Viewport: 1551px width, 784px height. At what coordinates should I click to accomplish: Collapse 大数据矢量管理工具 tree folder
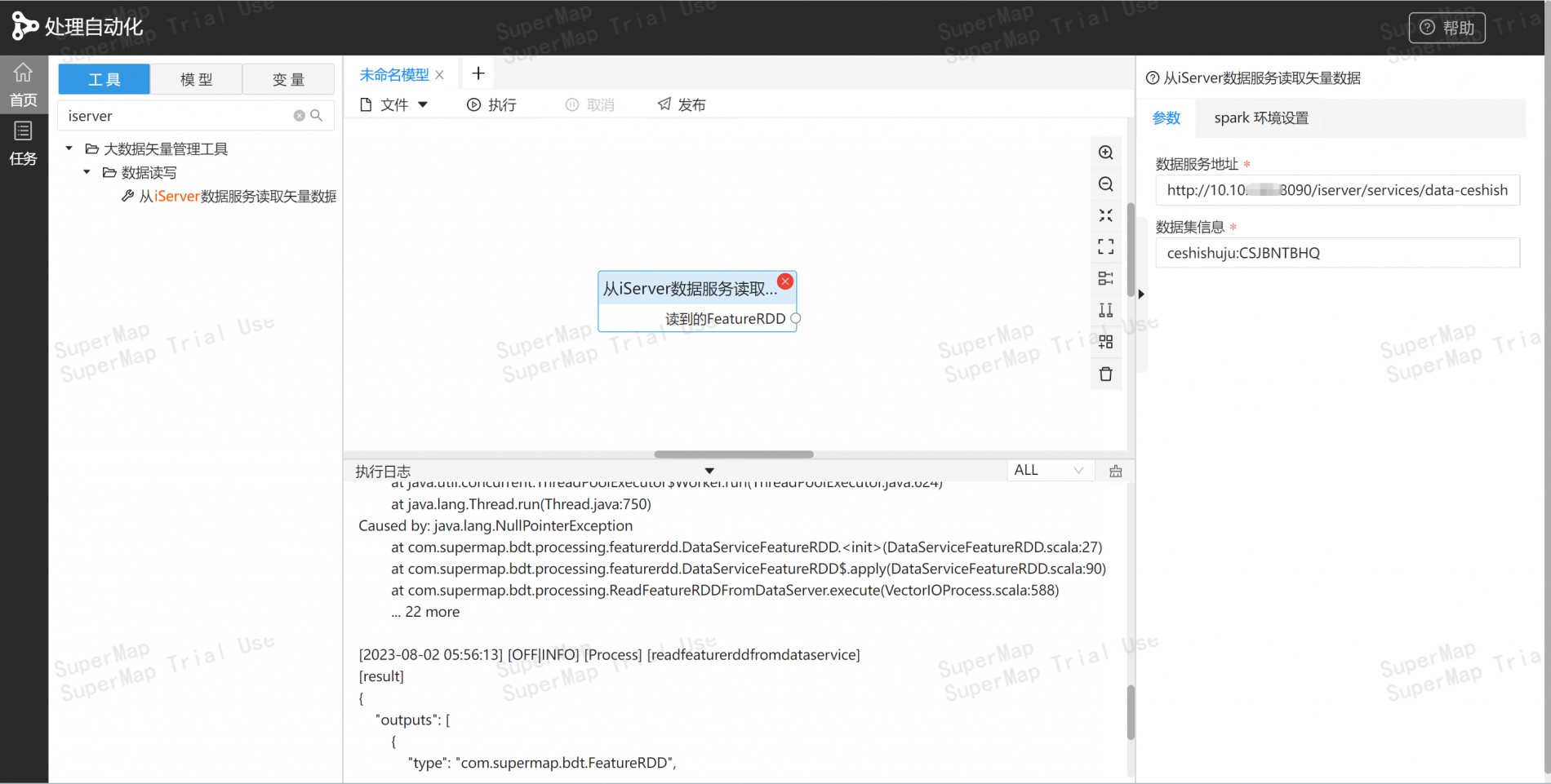pos(69,148)
